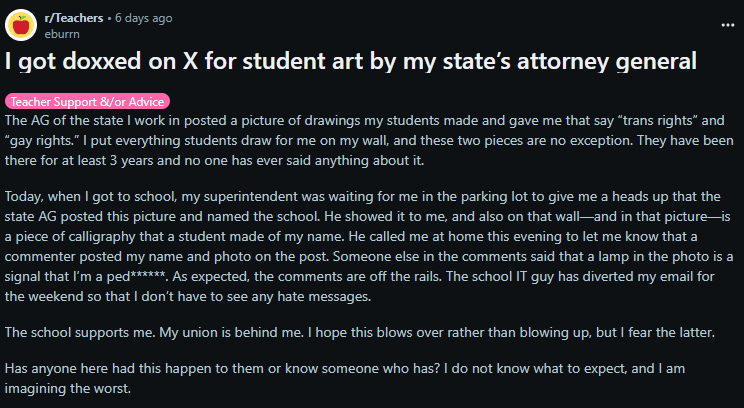
Task: View the profile of user eburrn
Action: 62,34
